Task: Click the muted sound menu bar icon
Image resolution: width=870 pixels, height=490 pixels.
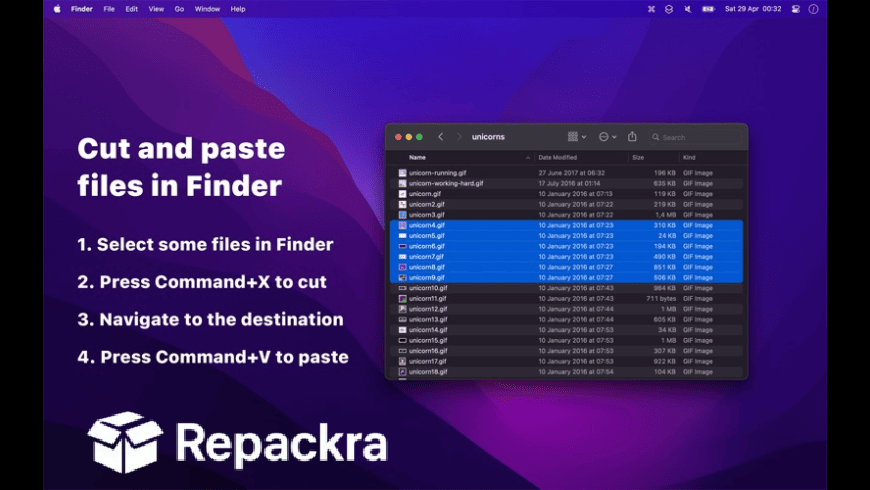Action: click(x=687, y=9)
